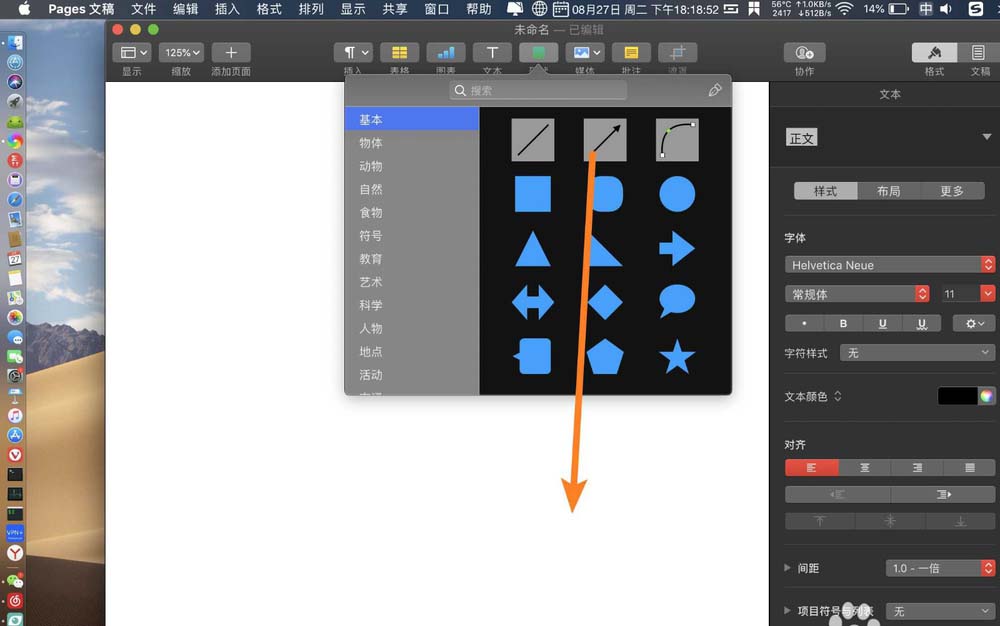Screen dimensions: 1000x626
Task: Insert the square callout shape
Action: click(533, 356)
